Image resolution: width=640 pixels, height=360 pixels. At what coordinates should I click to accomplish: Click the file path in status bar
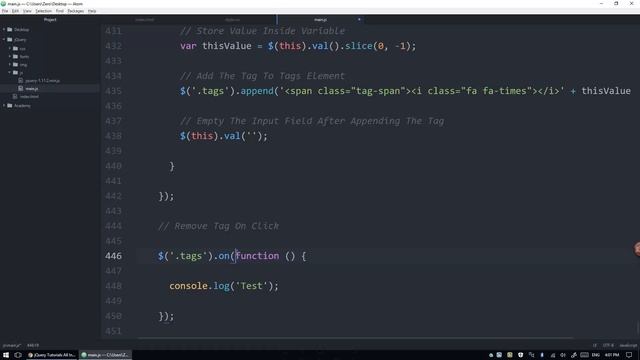point(11,345)
